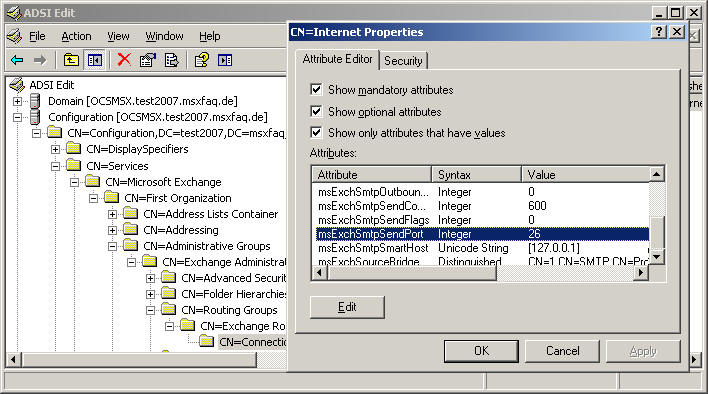Click the red Delete toolbar icon
The width and height of the screenshot is (708, 394).
click(124, 60)
